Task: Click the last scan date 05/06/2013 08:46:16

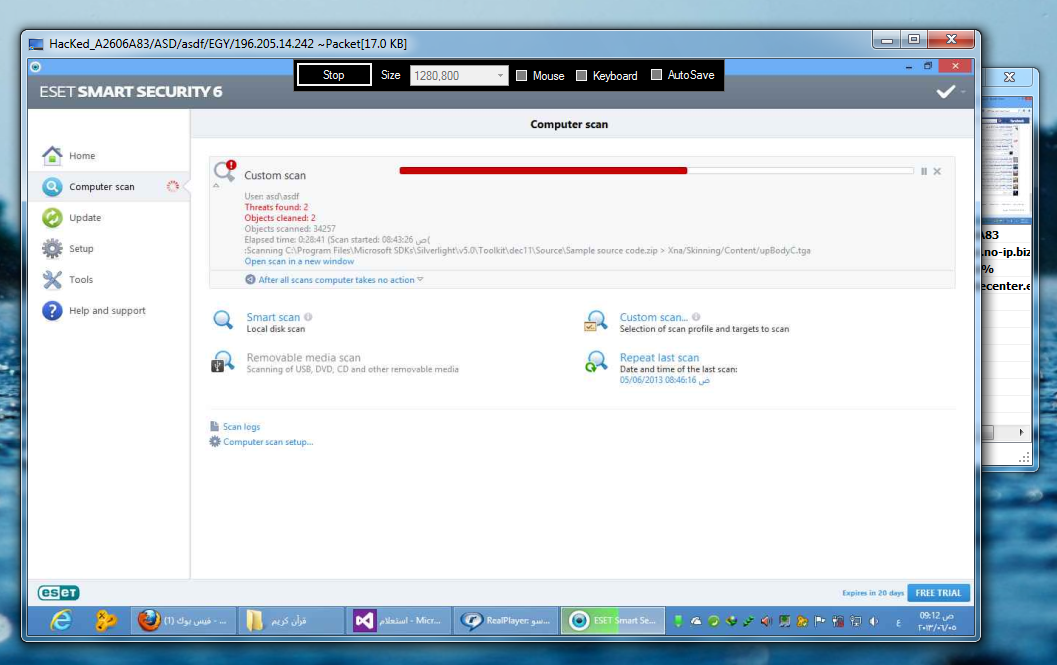Action: click(x=665, y=380)
